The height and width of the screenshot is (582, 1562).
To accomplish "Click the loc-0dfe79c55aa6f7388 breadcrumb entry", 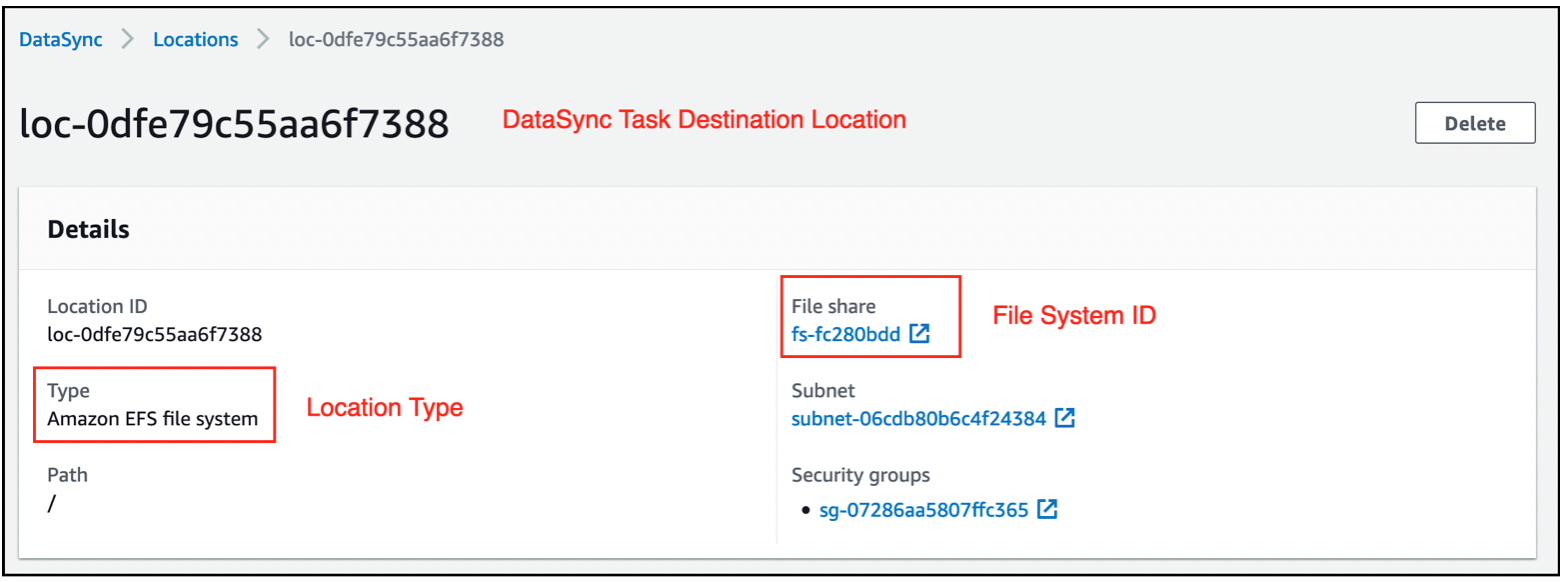I will (397, 39).
